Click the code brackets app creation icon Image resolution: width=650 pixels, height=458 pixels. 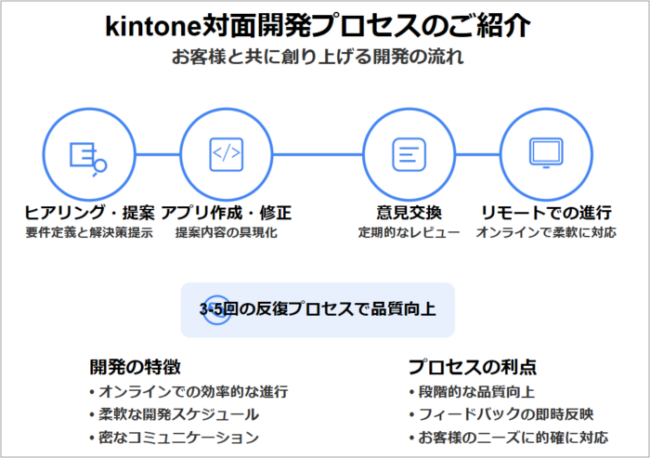click(x=226, y=154)
